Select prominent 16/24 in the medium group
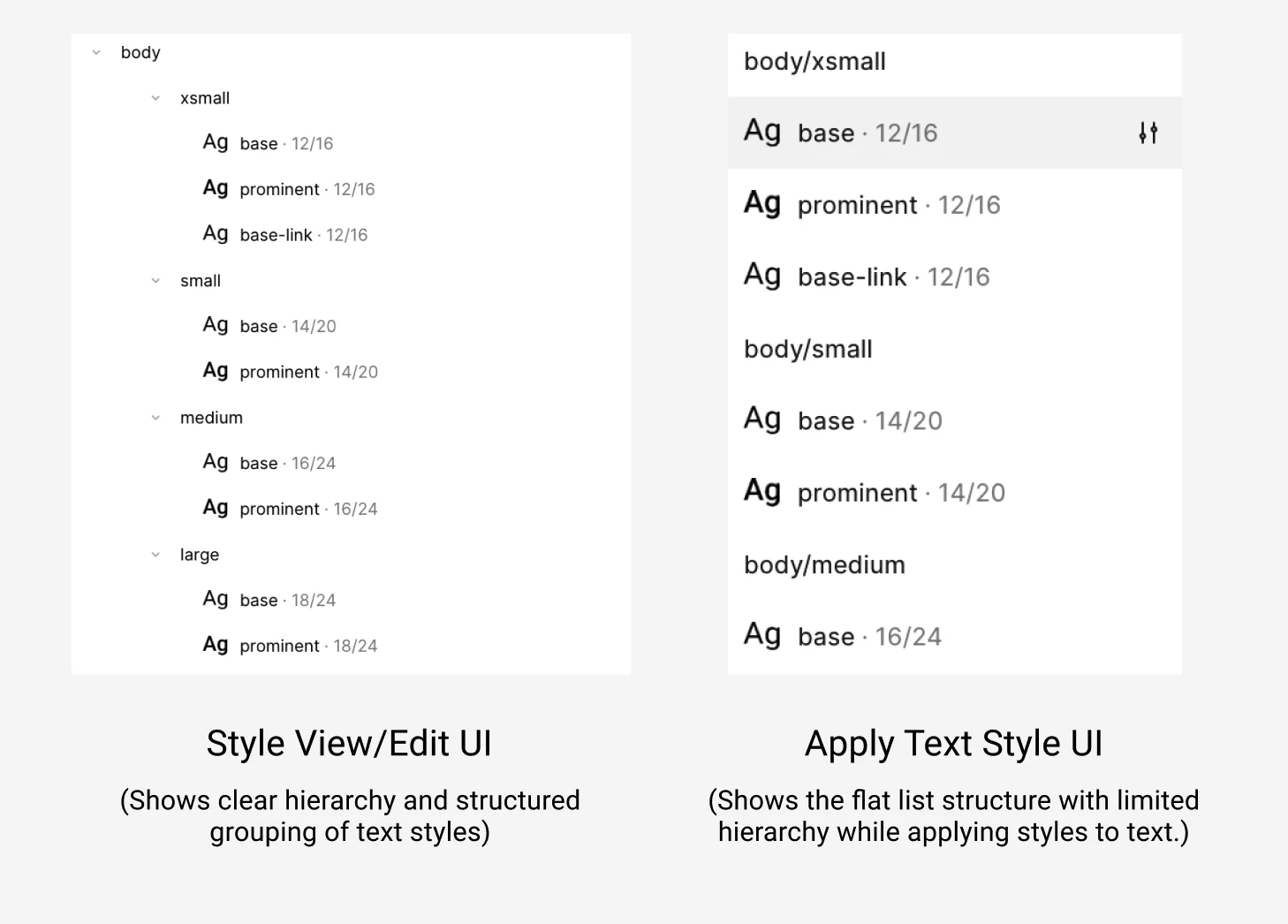 point(278,508)
